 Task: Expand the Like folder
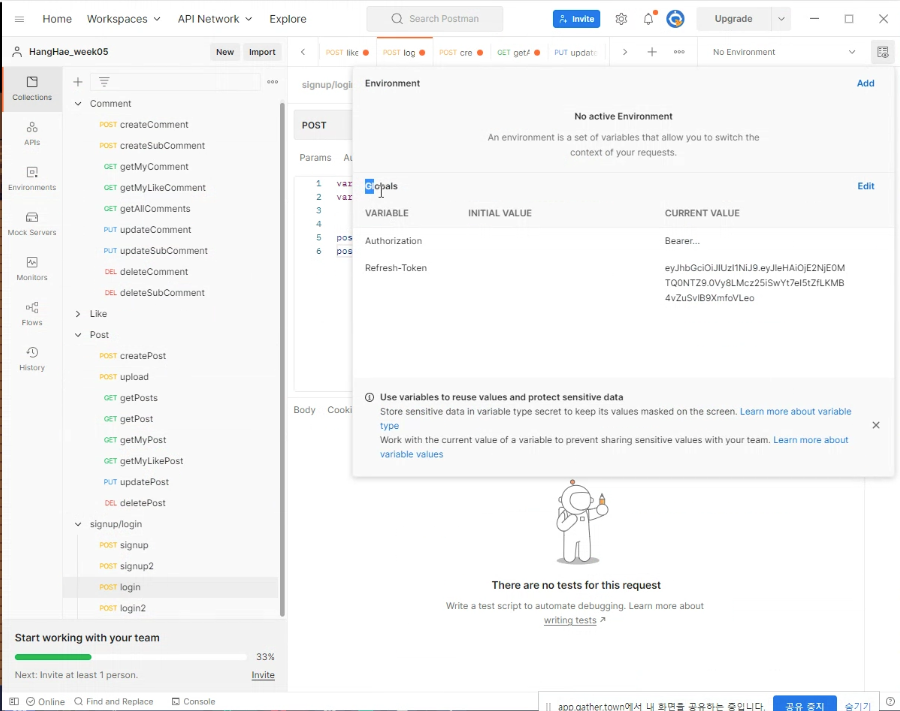(78, 314)
